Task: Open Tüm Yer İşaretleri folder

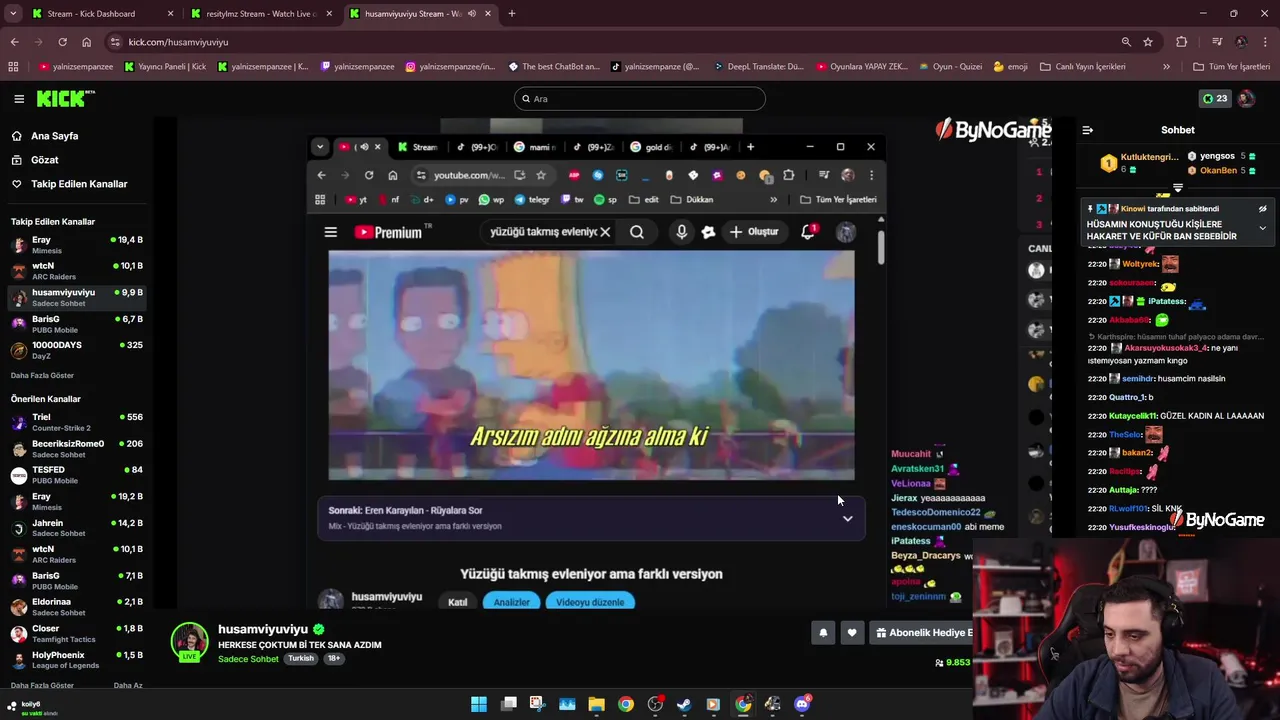Action: (1232, 67)
